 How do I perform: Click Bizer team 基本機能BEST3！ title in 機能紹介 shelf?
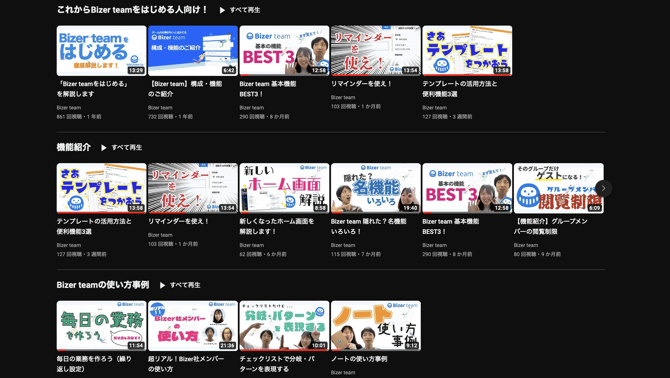pyautogui.click(x=451, y=226)
